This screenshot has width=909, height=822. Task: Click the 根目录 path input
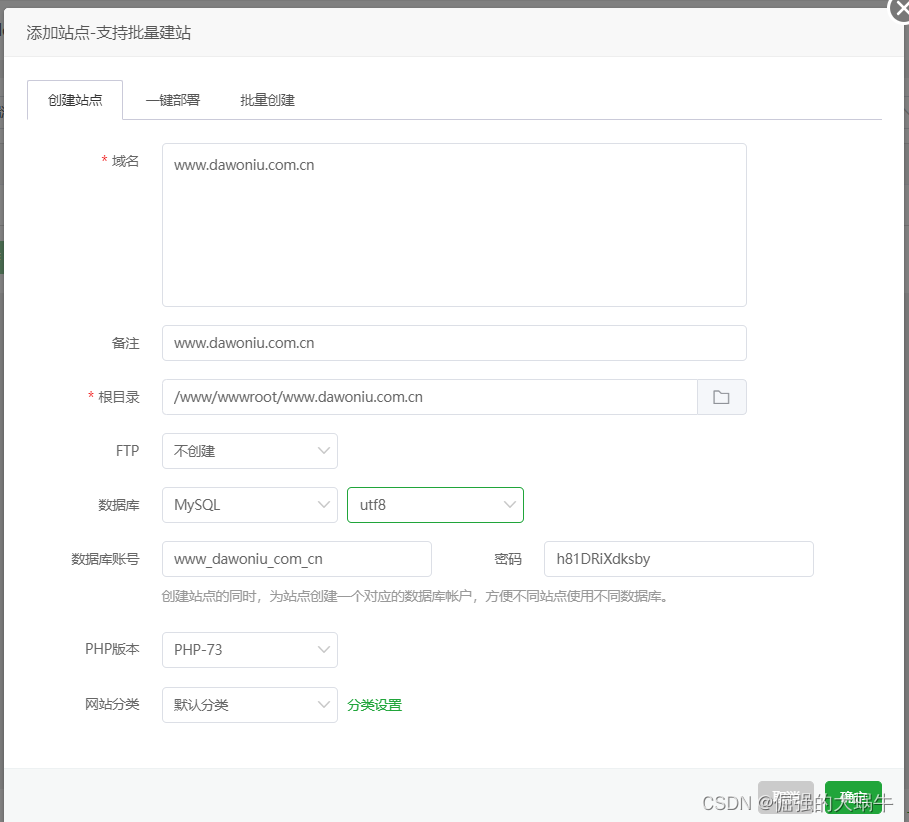tap(430, 397)
